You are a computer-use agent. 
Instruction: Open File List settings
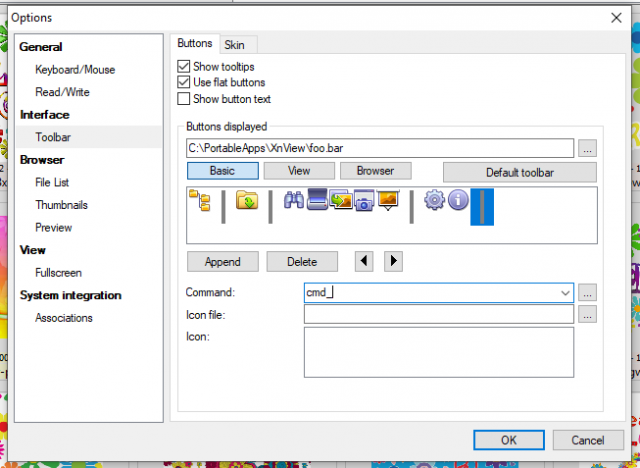[52, 182]
